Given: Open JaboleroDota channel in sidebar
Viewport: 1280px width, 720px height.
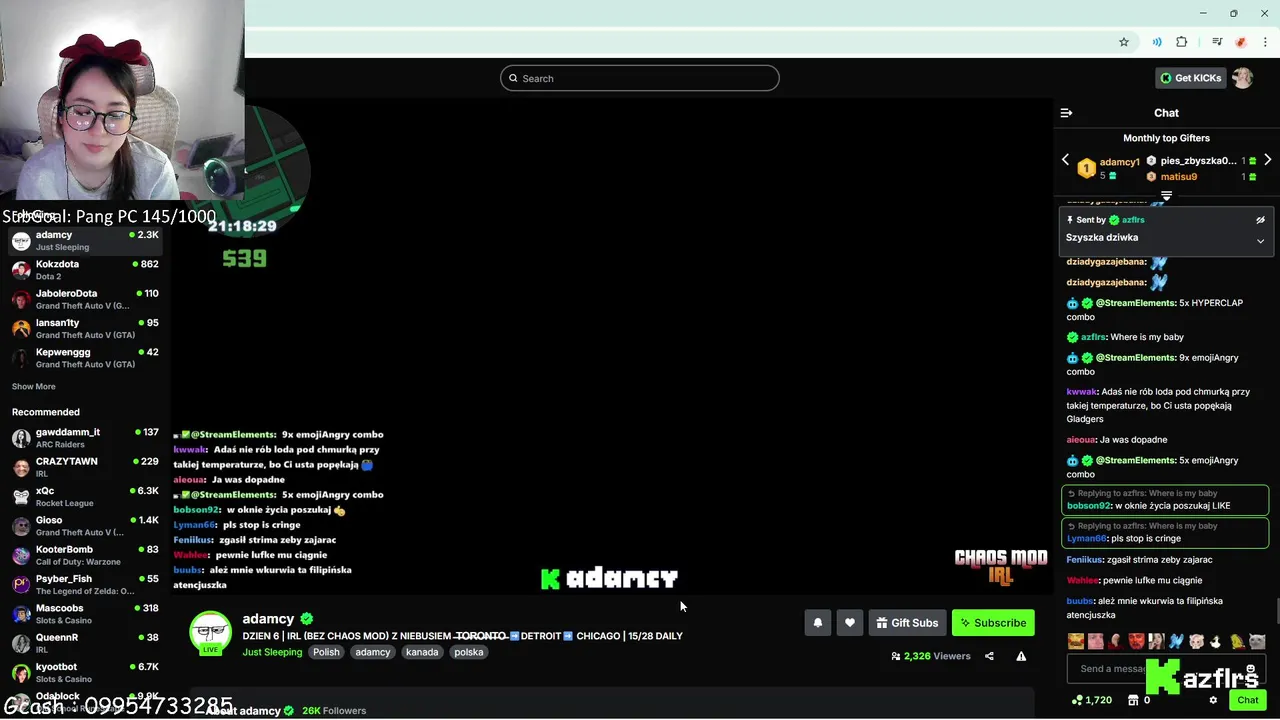Looking at the screenshot, I should pos(85,299).
